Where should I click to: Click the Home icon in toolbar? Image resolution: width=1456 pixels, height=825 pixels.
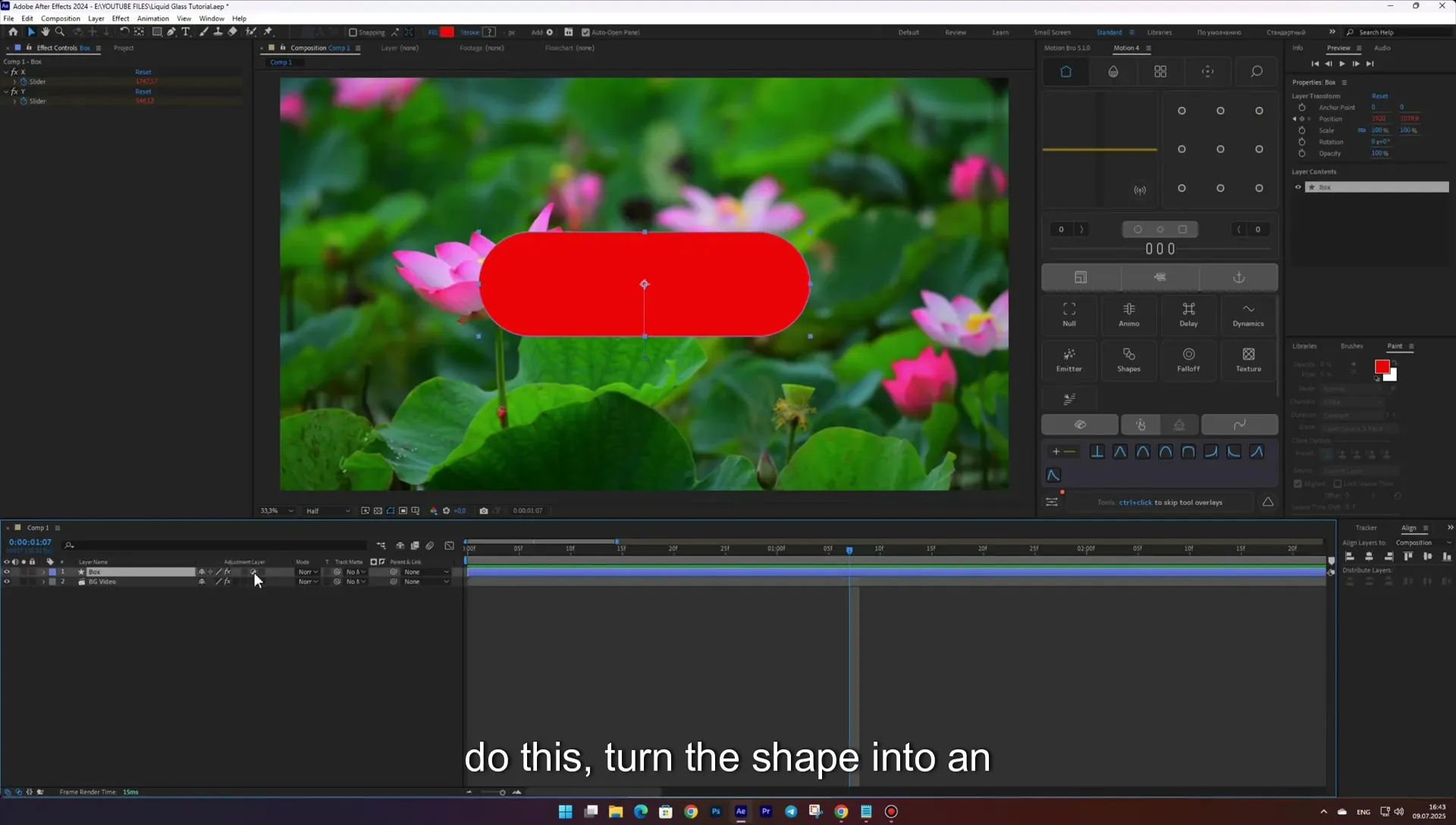(13, 32)
